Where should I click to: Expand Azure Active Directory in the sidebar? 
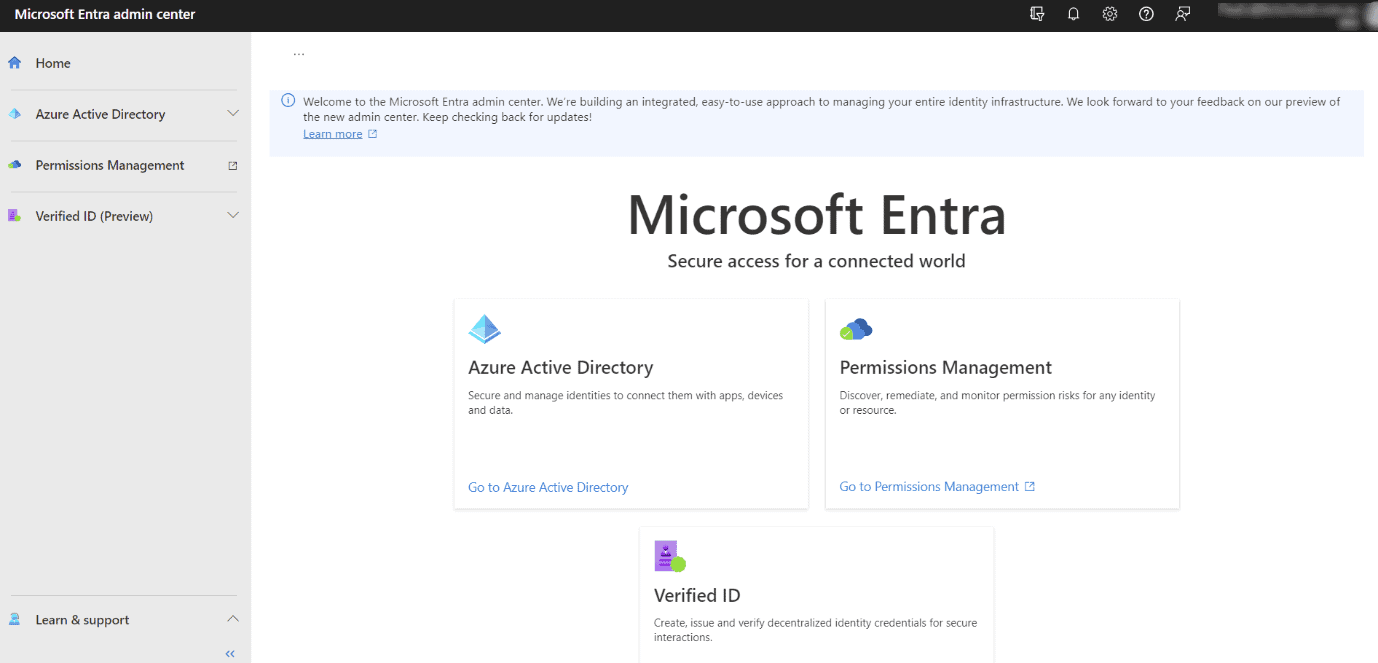[x=233, y=114]
